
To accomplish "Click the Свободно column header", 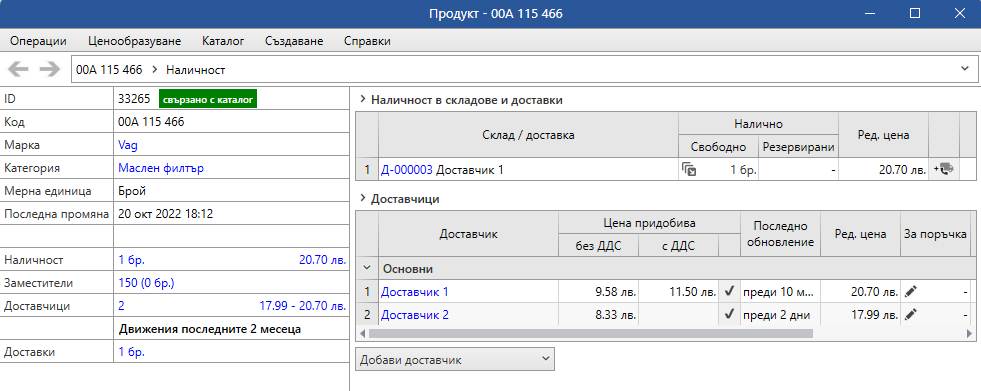I will pyautogui.click(x=718, y=147).
